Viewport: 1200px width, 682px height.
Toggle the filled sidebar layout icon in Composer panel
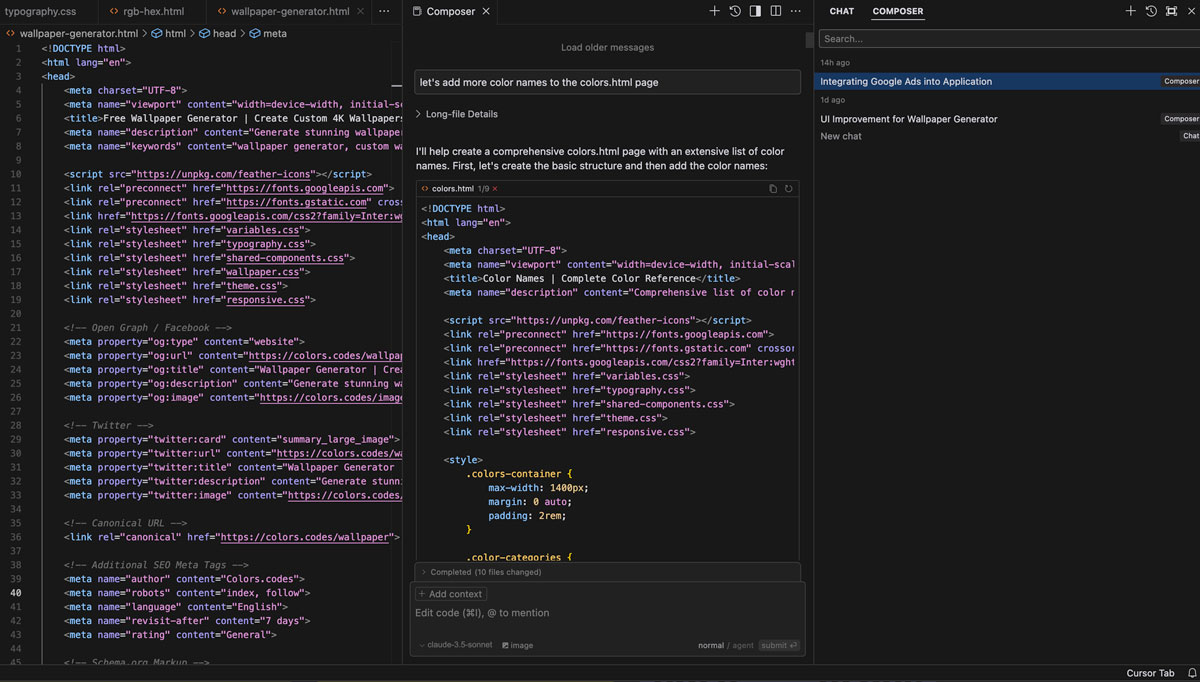coord(755,11)
